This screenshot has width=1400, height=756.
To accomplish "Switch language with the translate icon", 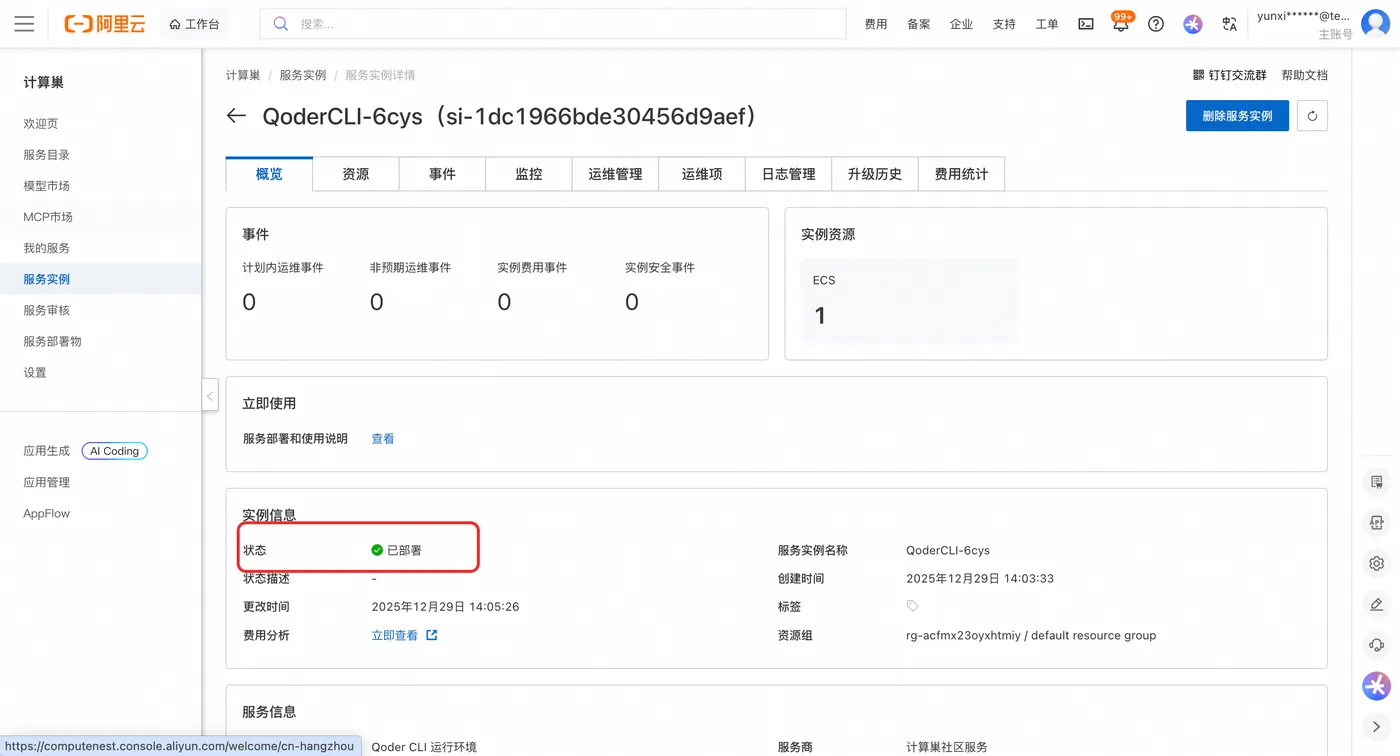I will coord(1229,24).
